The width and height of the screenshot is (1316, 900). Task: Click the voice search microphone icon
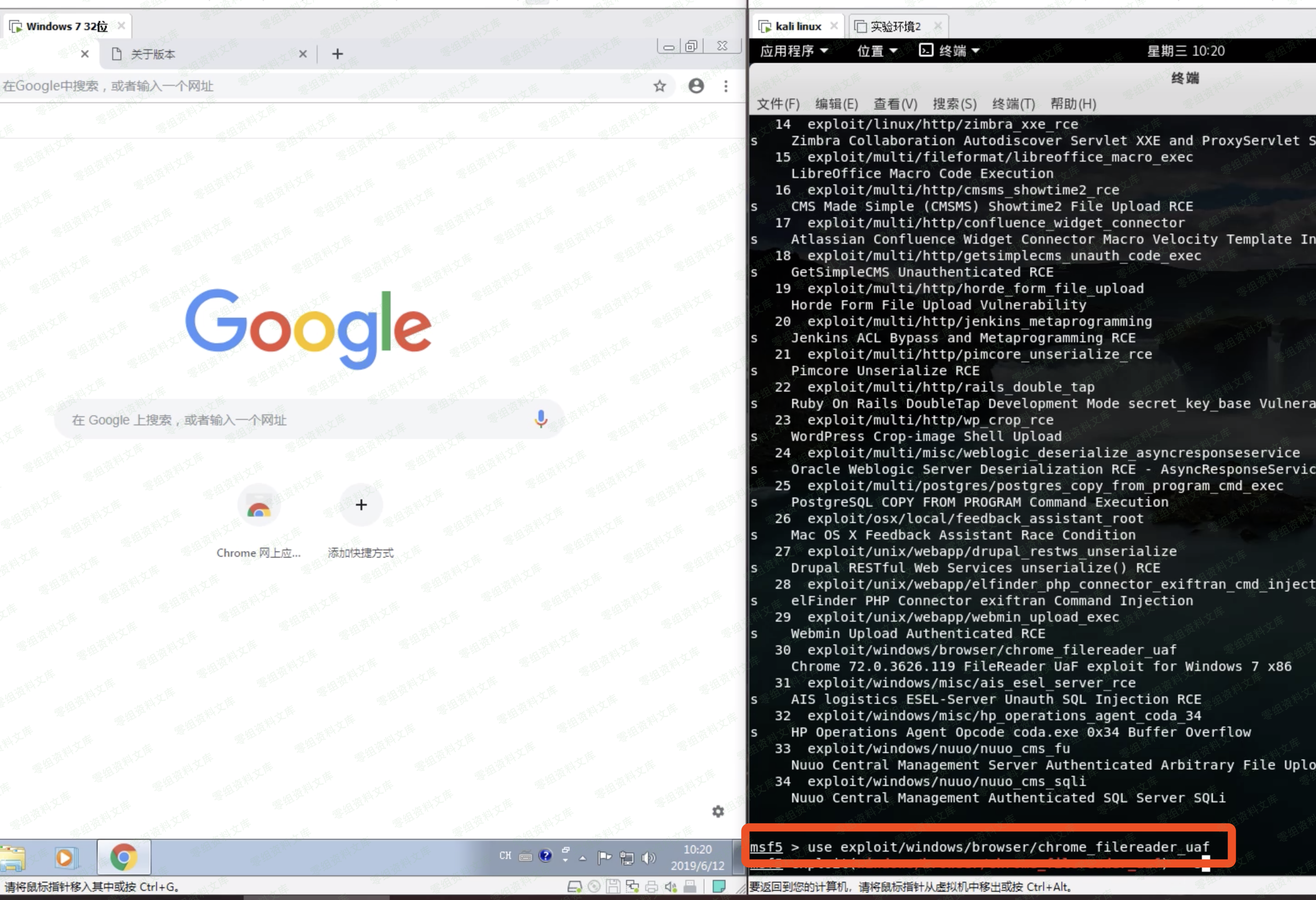[x=541, y=419]
